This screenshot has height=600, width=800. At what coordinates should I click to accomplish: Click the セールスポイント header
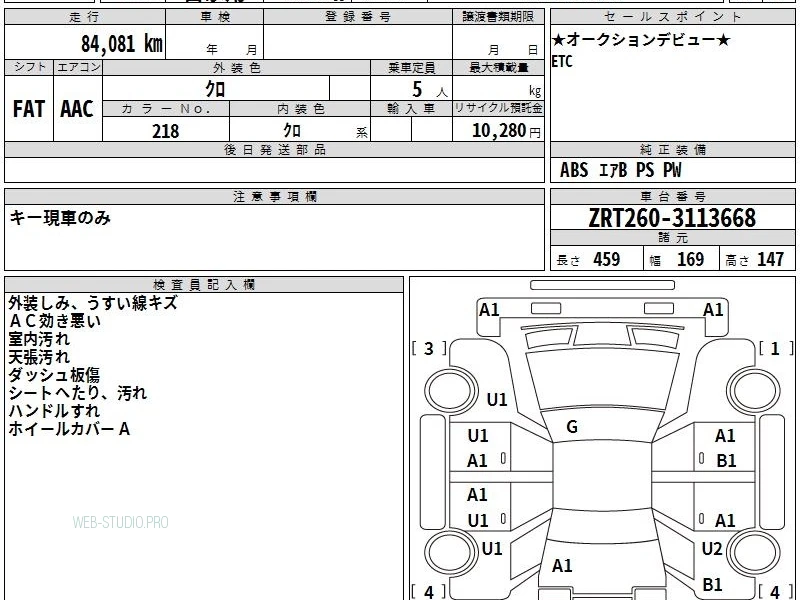point(673,17)
